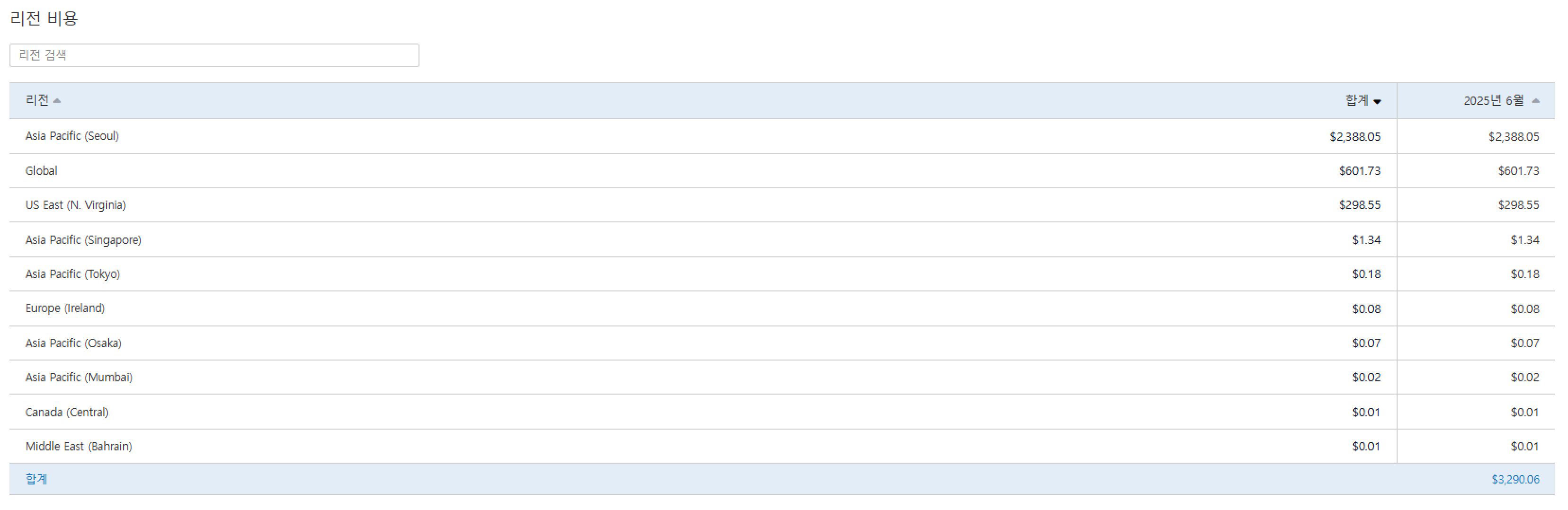Click the 2025년 6월 sort arrow

point(1536,101)
